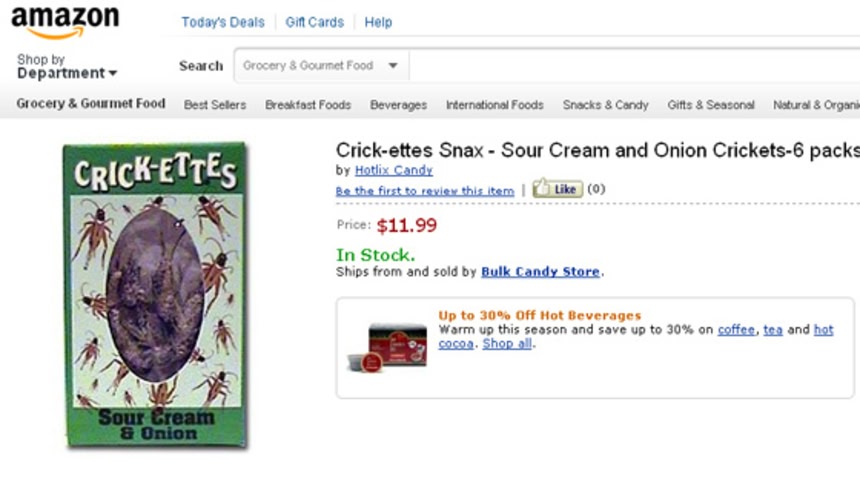Select the Best Sellers tab
Viewport: 860px width, 479px height.
(215, 105)
